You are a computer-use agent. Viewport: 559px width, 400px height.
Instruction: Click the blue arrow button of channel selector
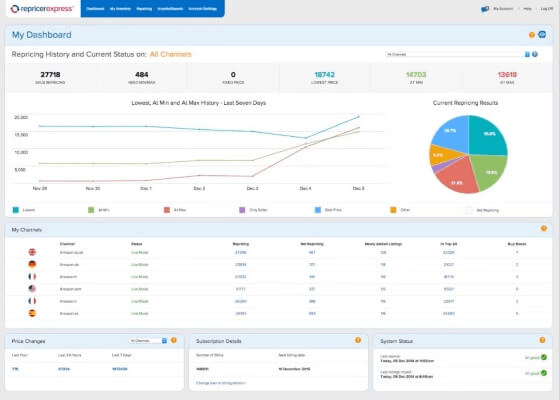click(527, 54)
